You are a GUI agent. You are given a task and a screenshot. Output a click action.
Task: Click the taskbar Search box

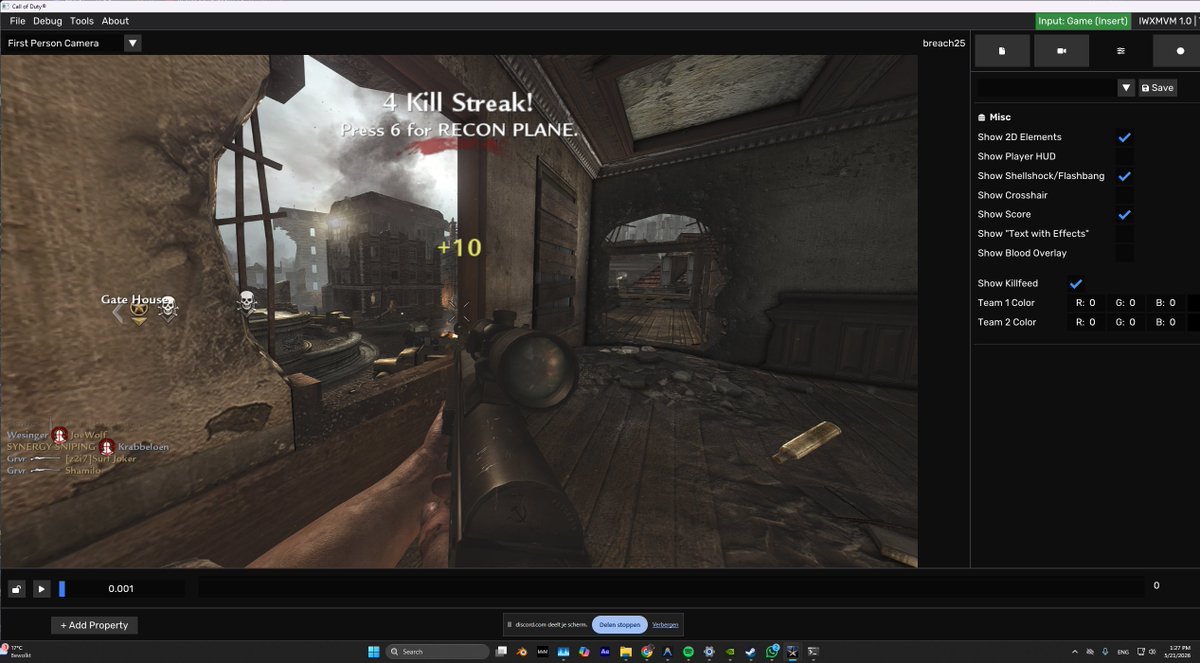438,652
